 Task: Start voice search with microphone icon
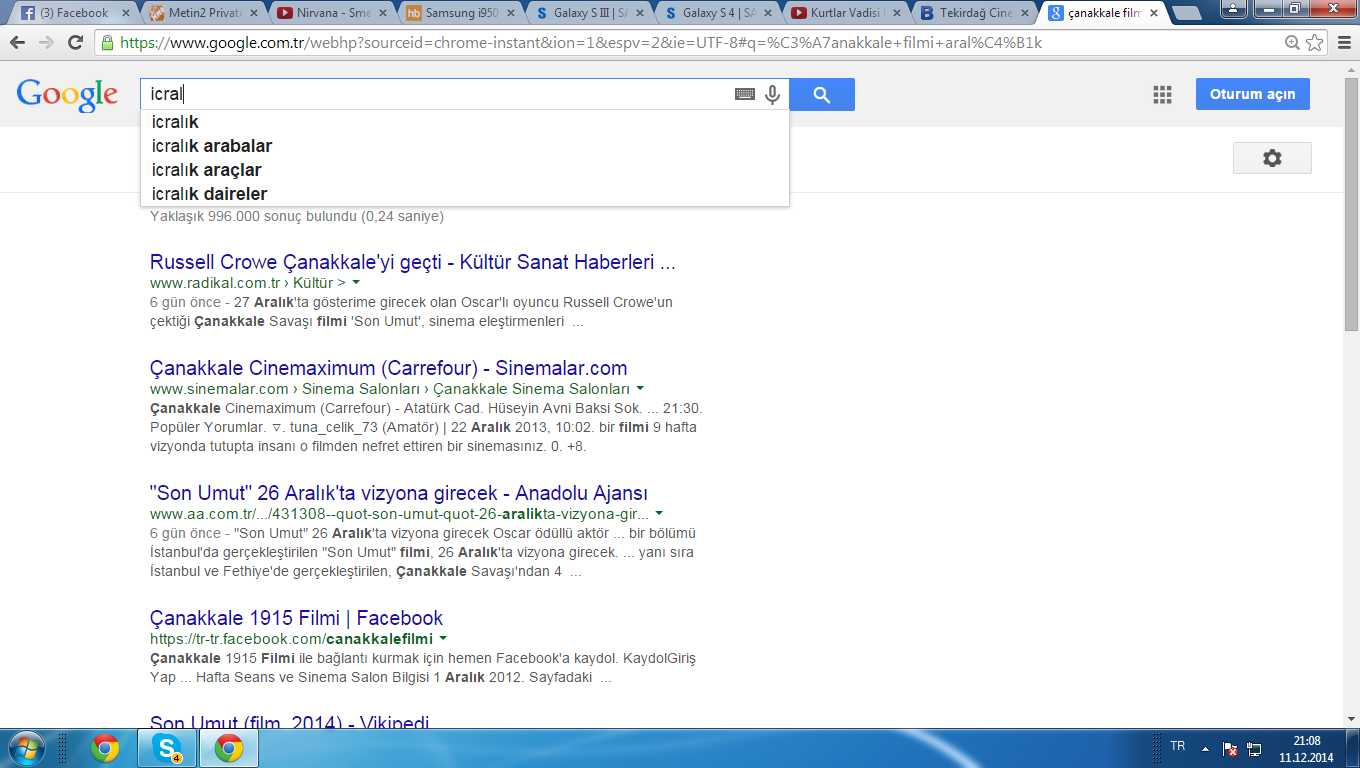tap(772, 94)
